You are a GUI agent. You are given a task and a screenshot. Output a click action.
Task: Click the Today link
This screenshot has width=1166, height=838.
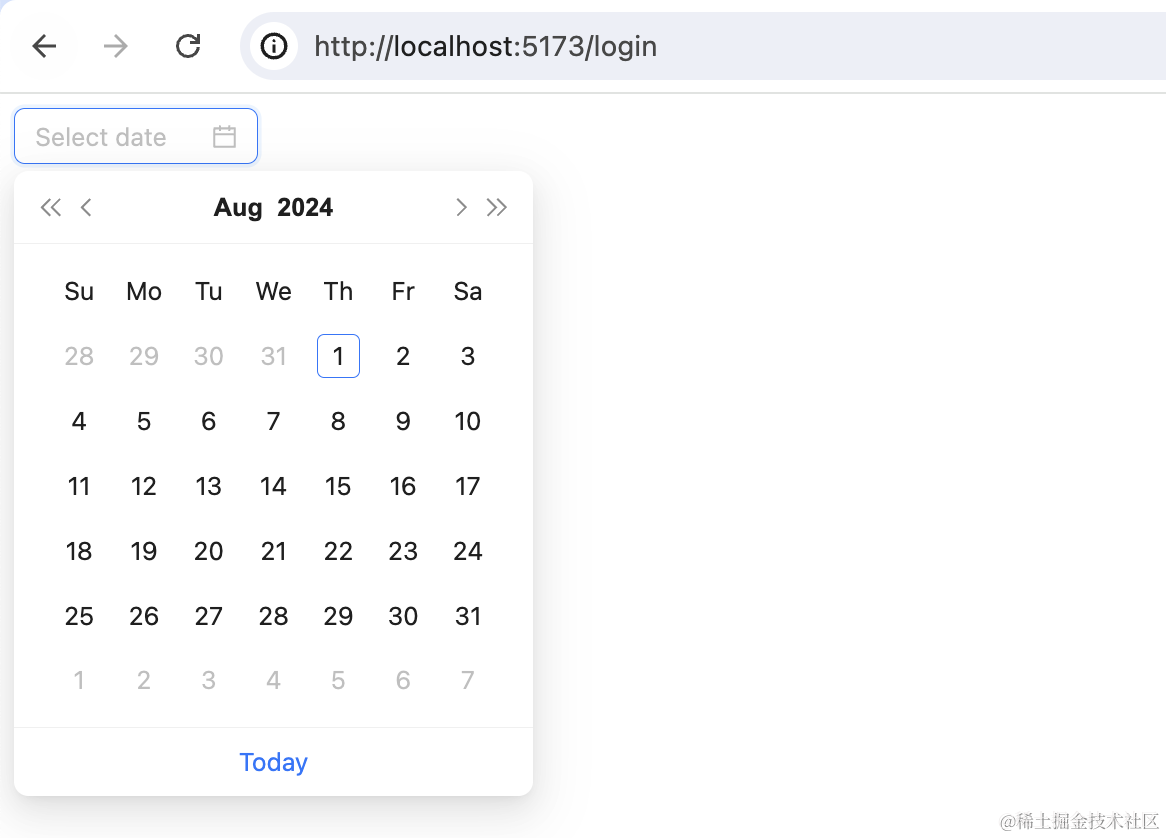tap(273, 762)
